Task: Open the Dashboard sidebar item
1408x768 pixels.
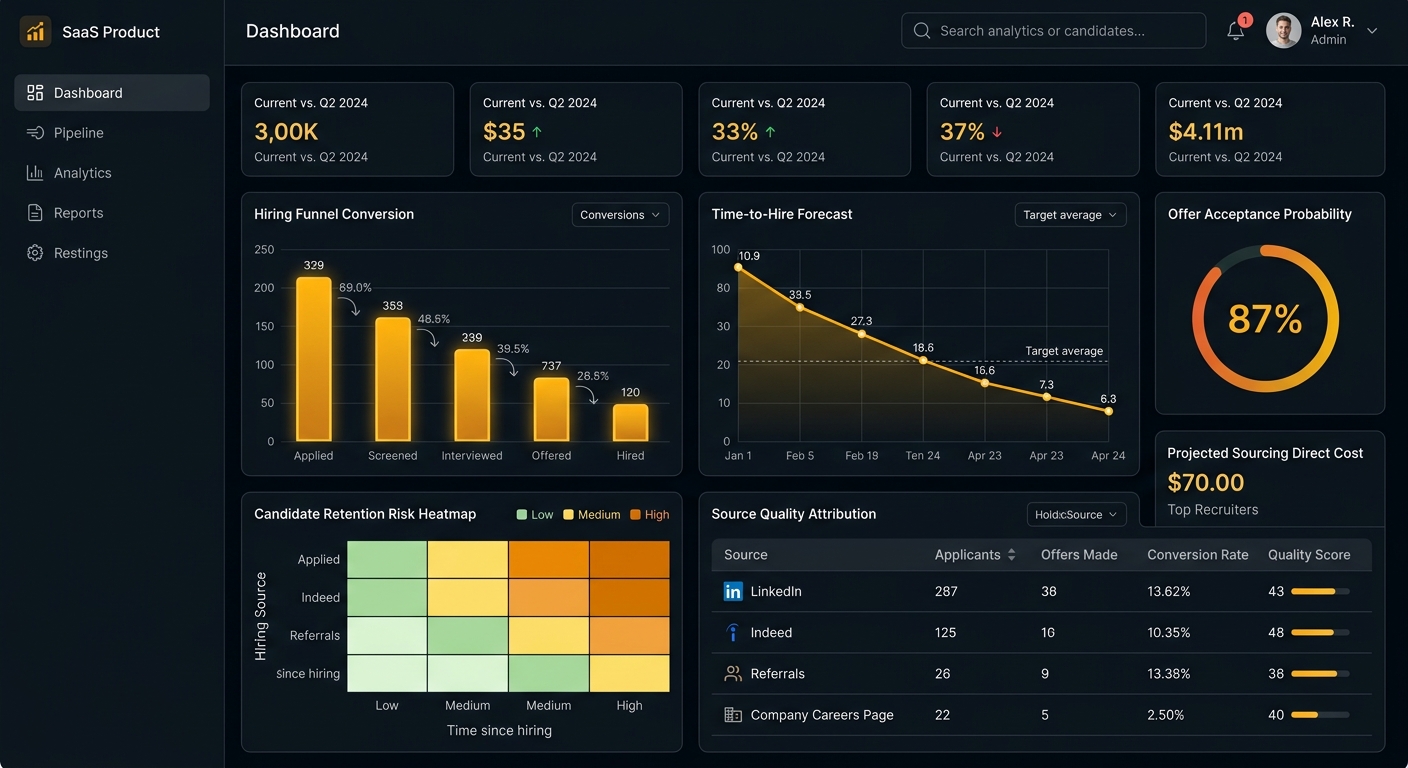Action: click(x=112, y=93)
